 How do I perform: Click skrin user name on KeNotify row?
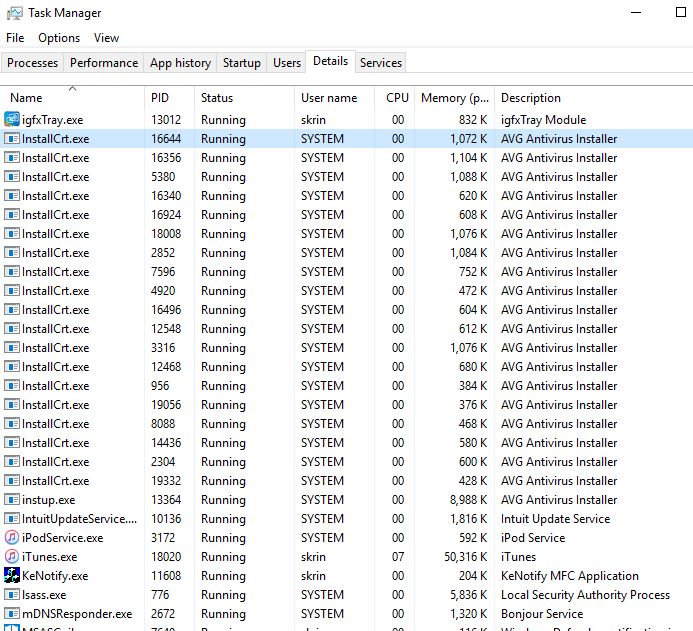[x=313, y=576]
